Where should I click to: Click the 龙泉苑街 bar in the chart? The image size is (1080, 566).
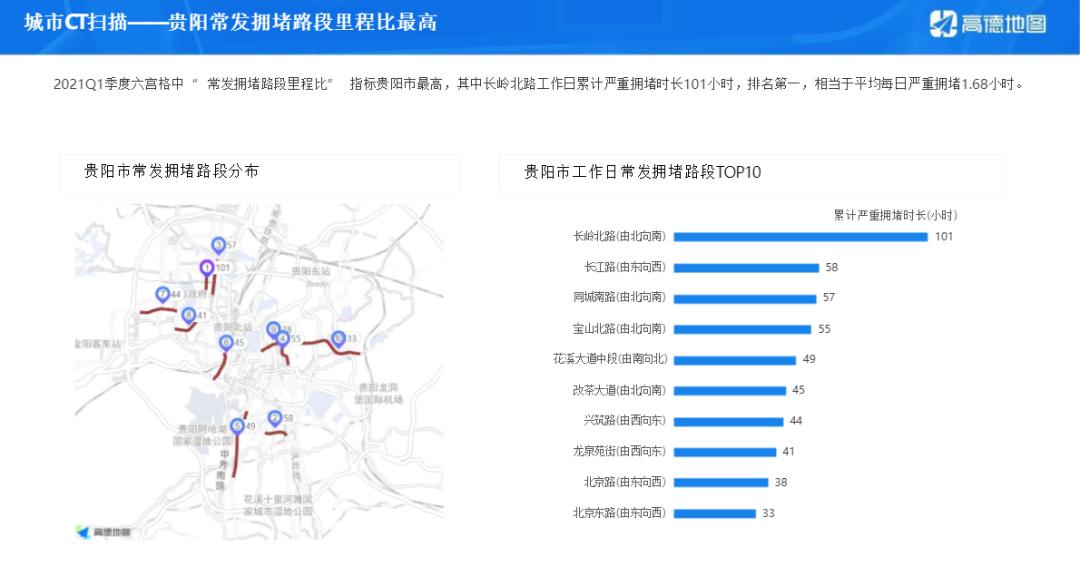click(x=725, y=452)
